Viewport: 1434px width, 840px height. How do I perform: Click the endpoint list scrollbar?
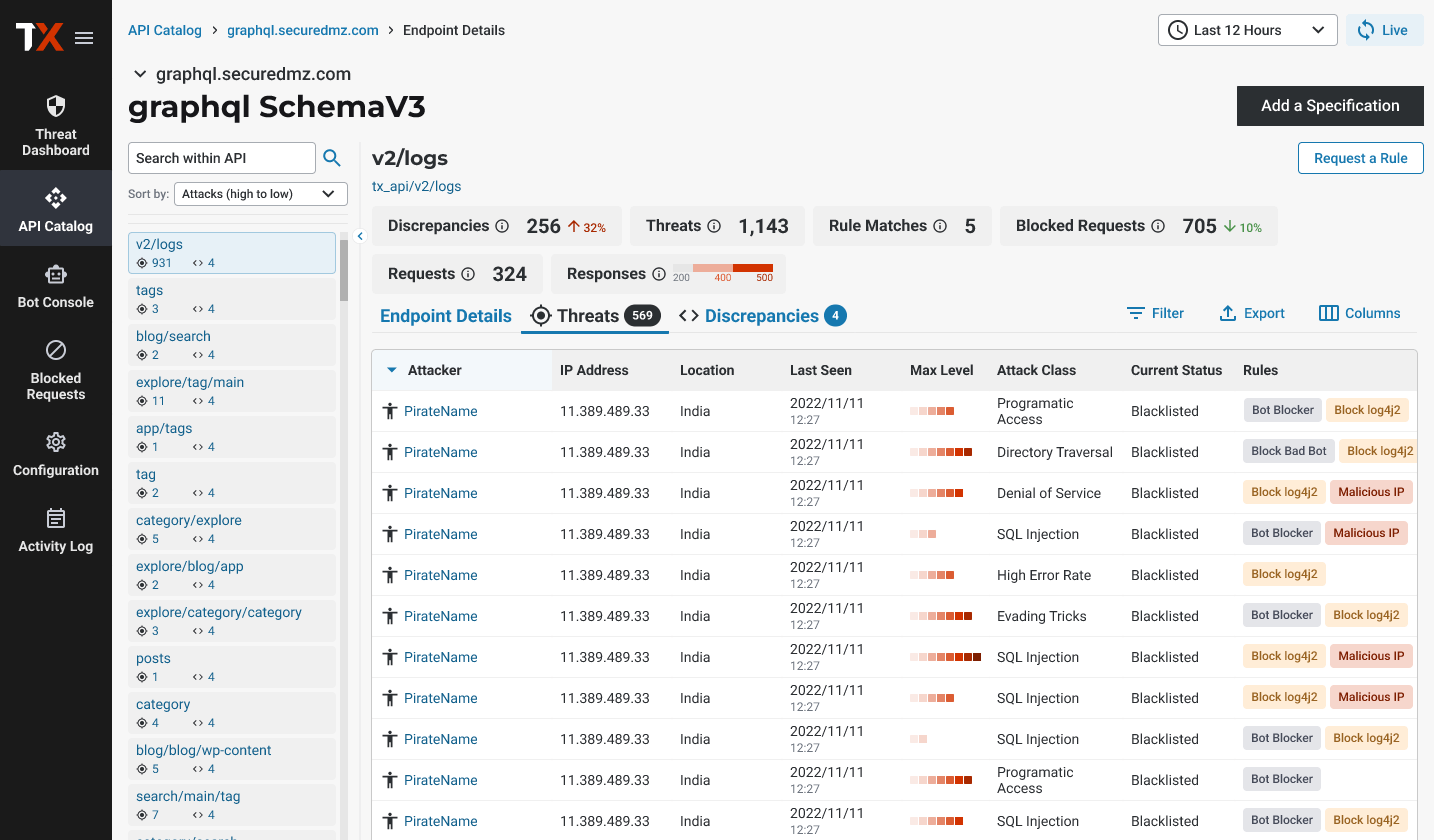coord(344,270)
